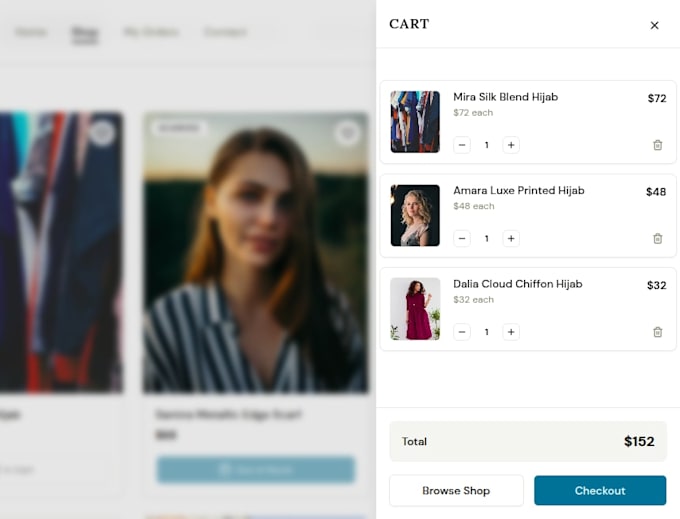Select the Dalia Cloud Chiffon Hijab title
Screen dimensions: 680x519
[517, 284]
